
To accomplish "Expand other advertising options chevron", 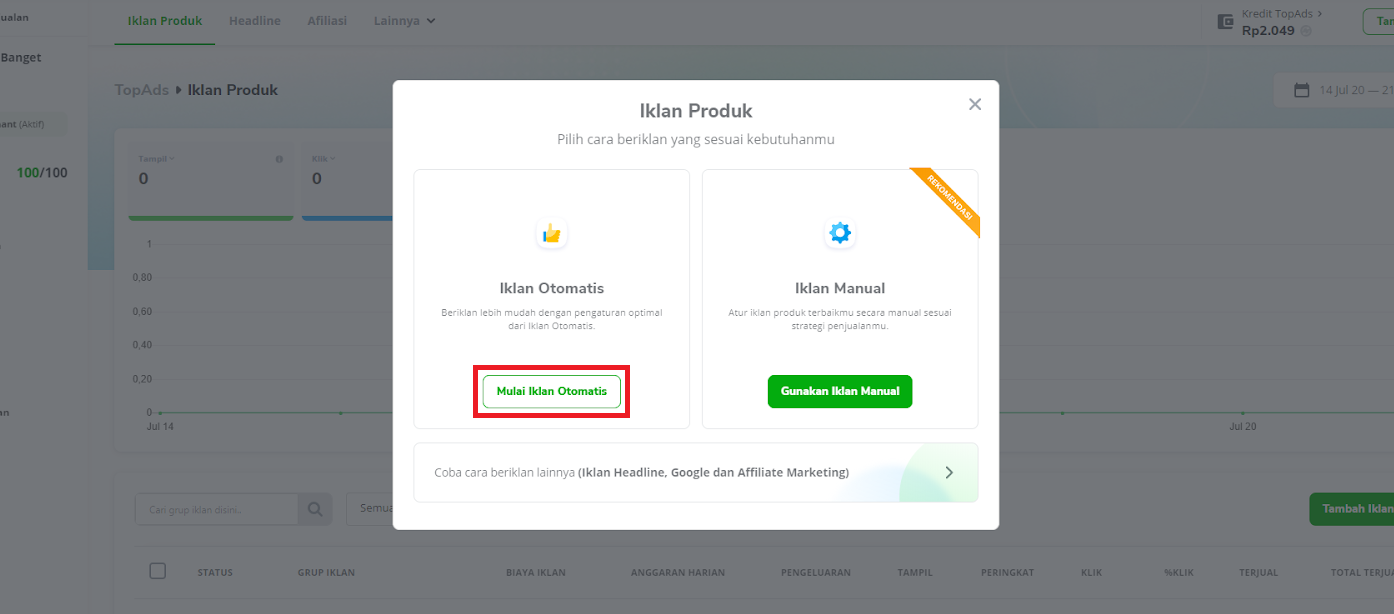I will 949,472.
